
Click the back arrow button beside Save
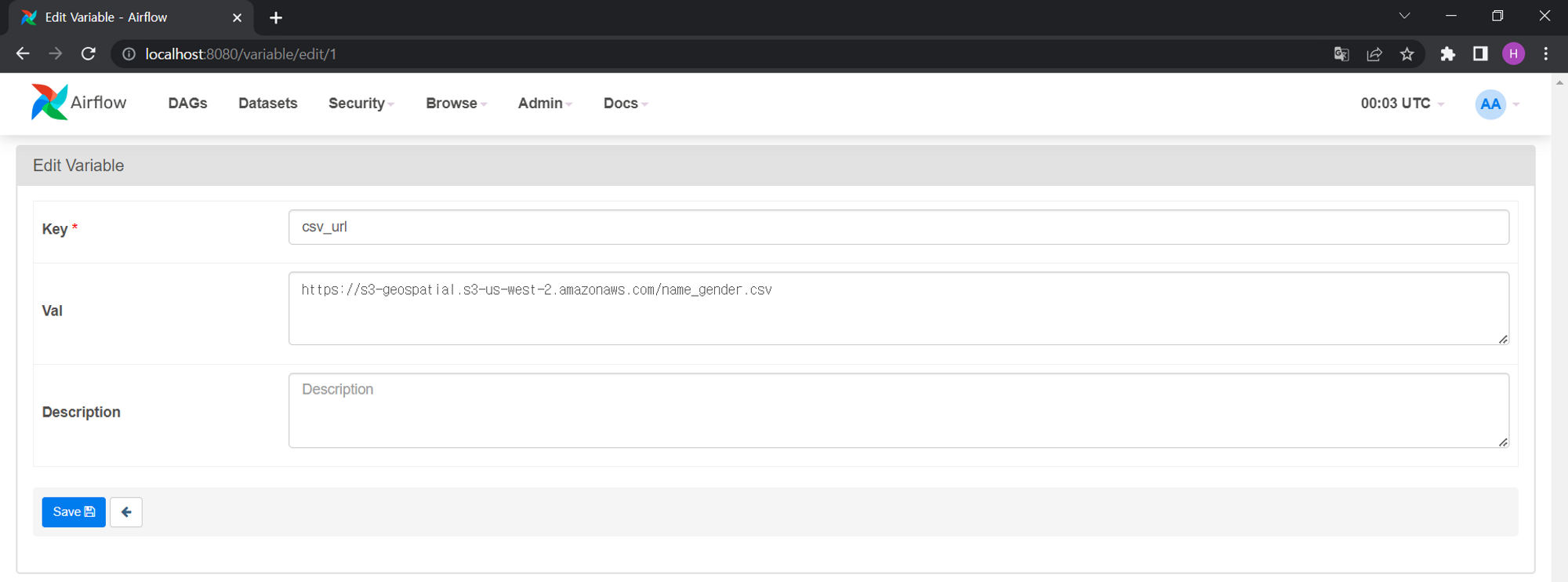[x=126, y=512]
